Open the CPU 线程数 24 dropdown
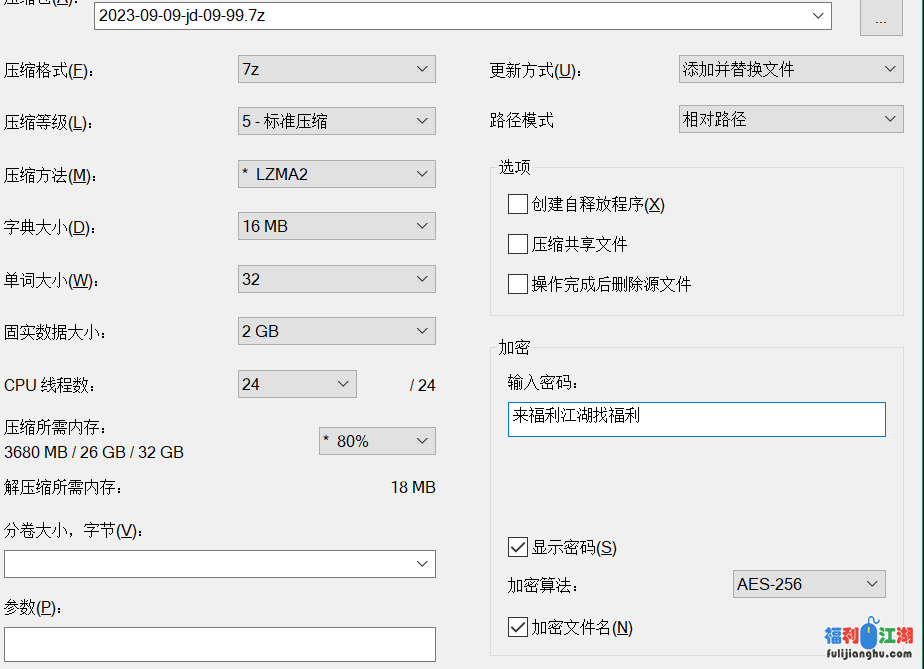 297,384
